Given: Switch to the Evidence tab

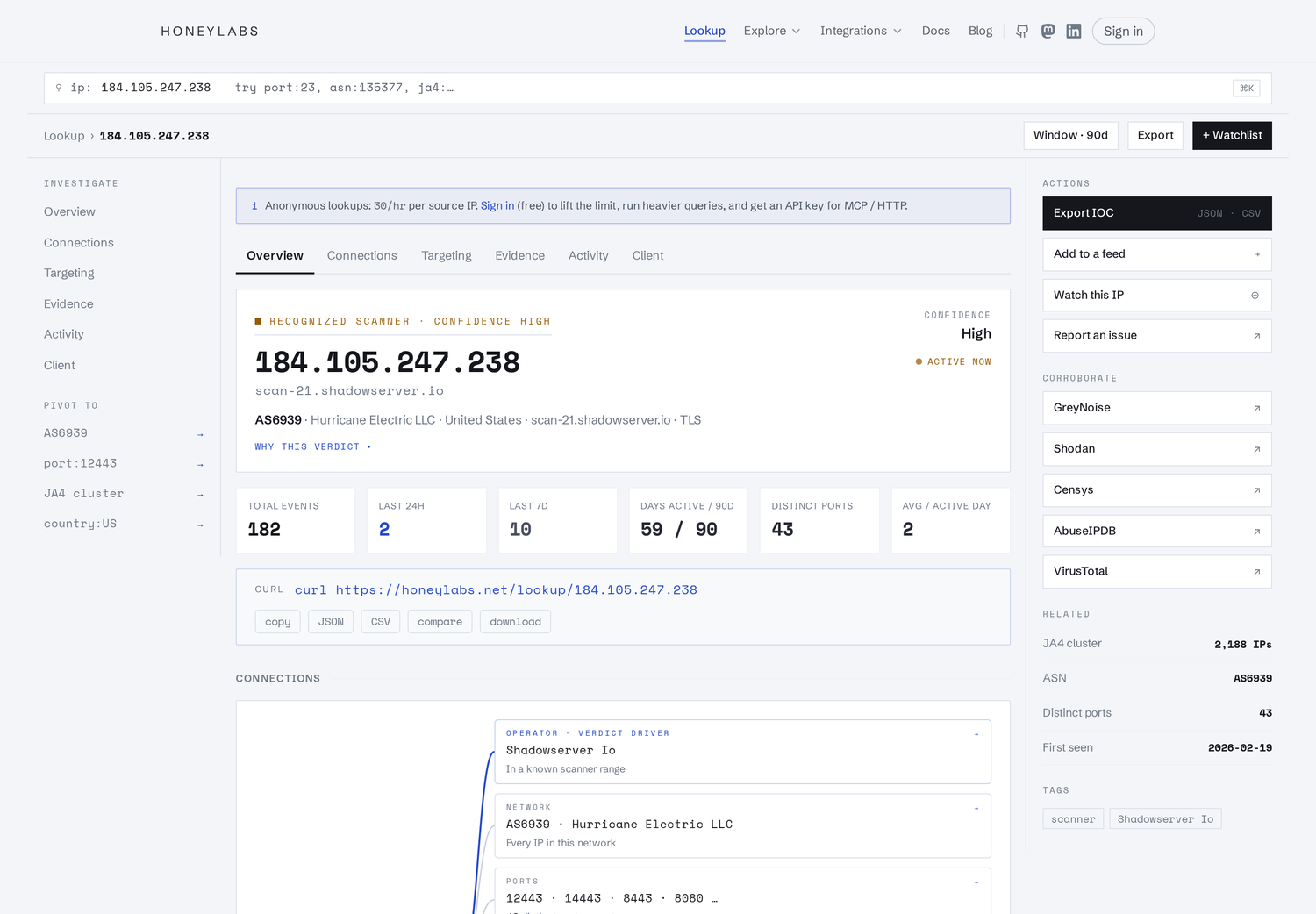Looking at the screenshot, I should pos(519,255).
